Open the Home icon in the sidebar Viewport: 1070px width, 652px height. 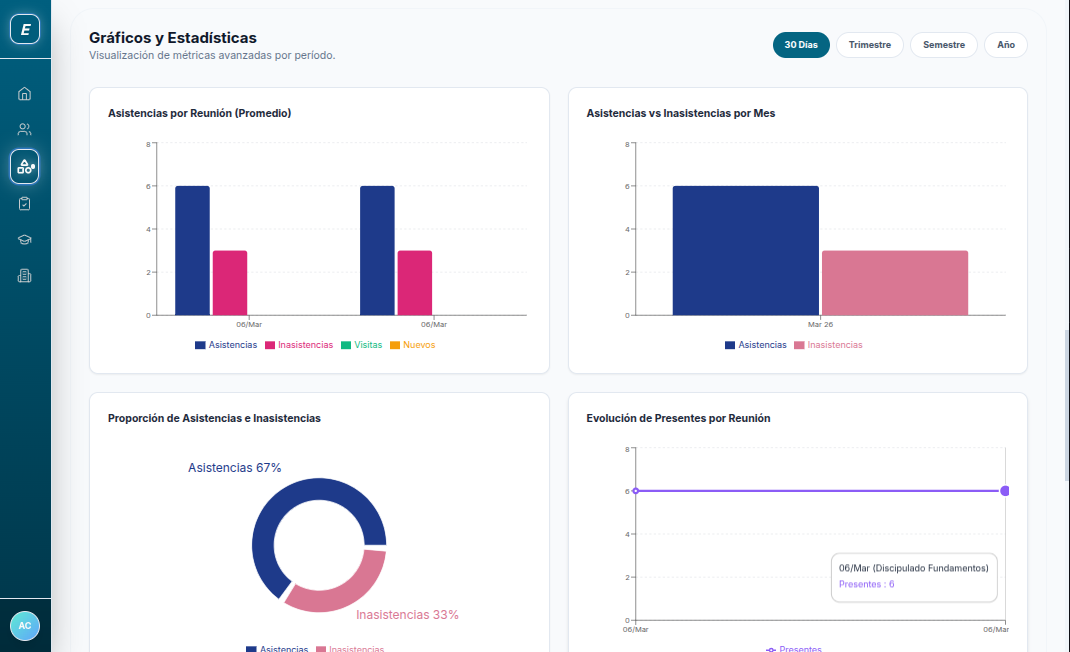[25, 94]
